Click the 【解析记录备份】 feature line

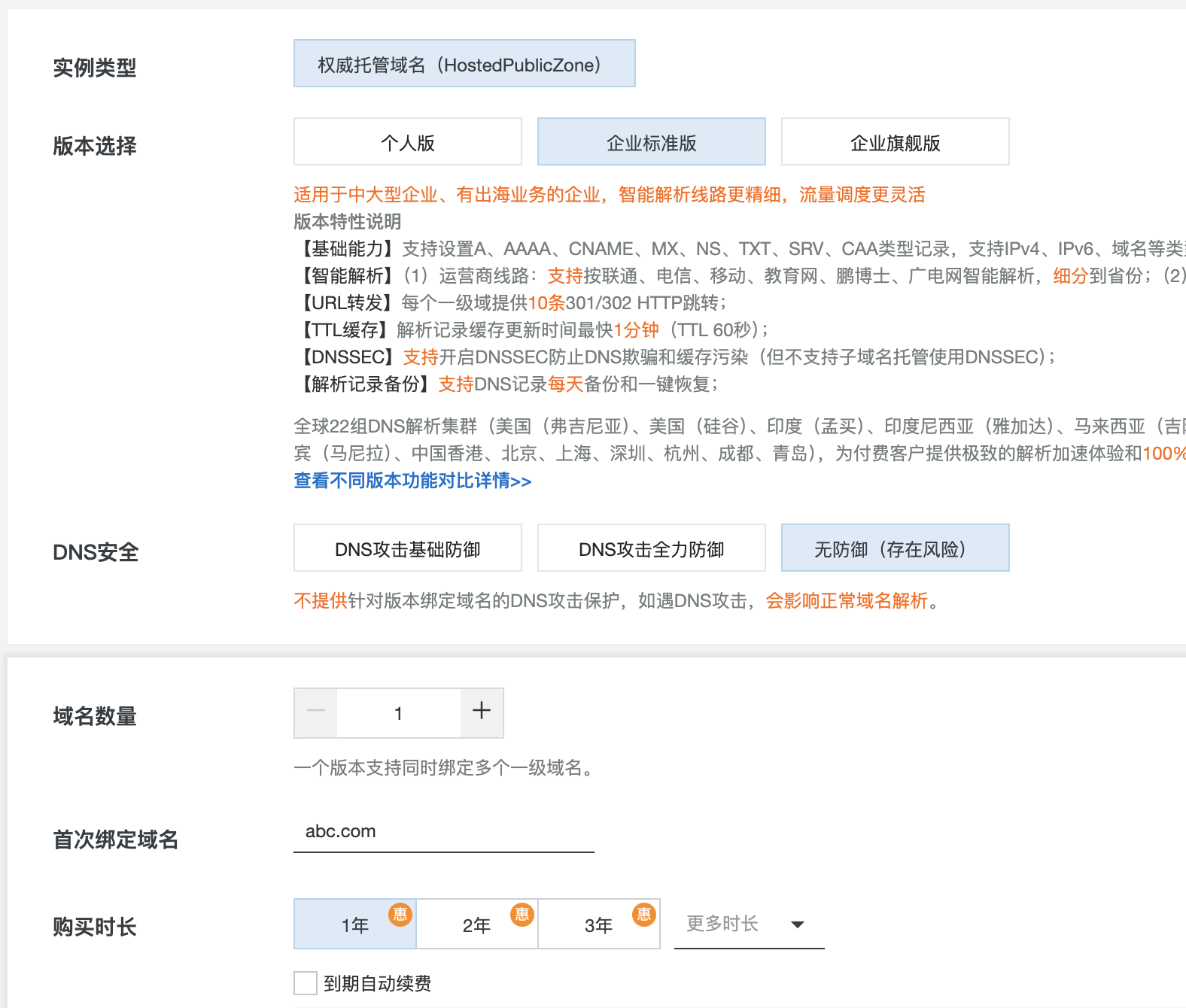tap(507, 384)
